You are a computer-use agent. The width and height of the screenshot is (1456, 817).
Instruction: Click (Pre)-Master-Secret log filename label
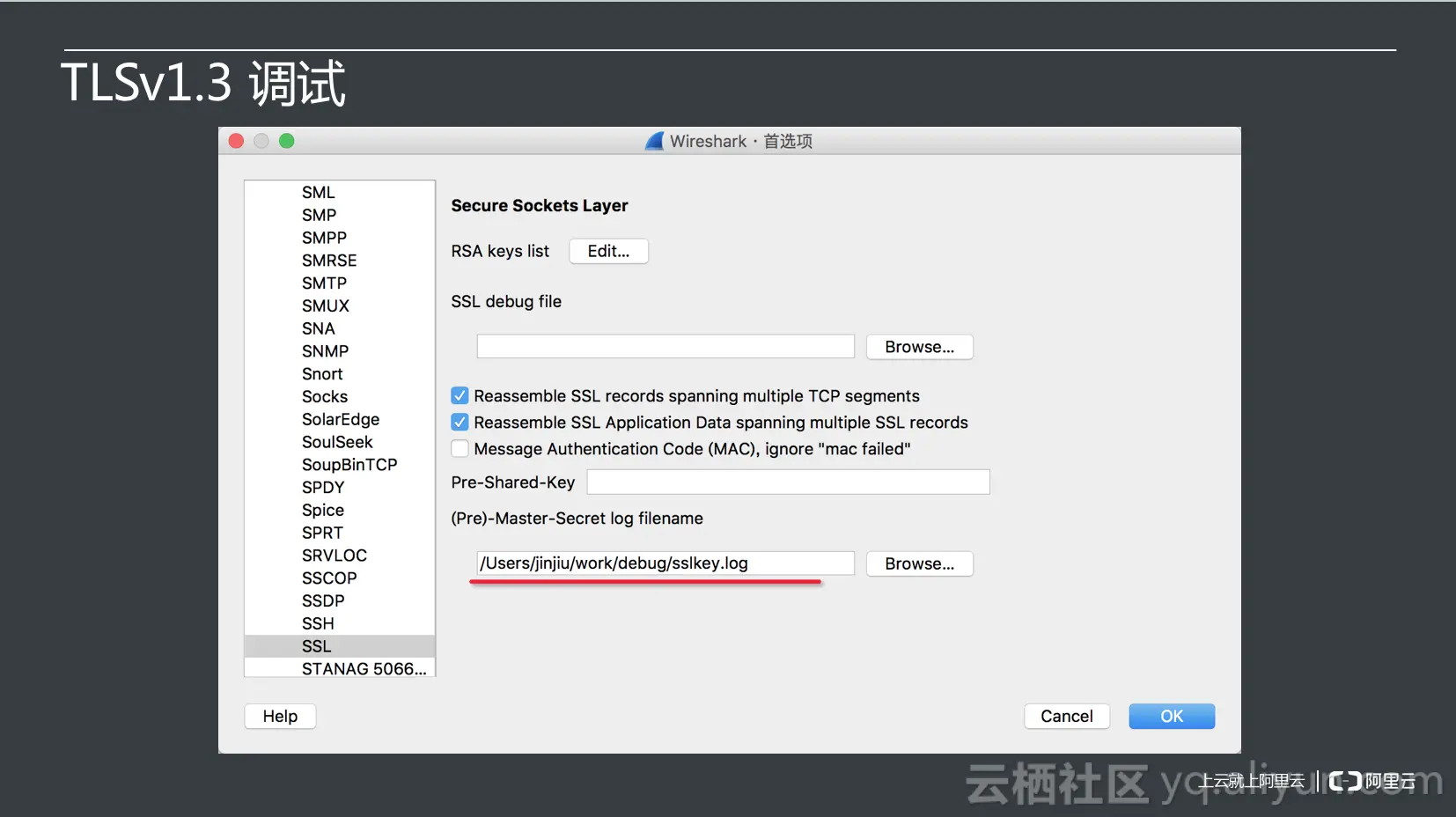coord(577,519)
